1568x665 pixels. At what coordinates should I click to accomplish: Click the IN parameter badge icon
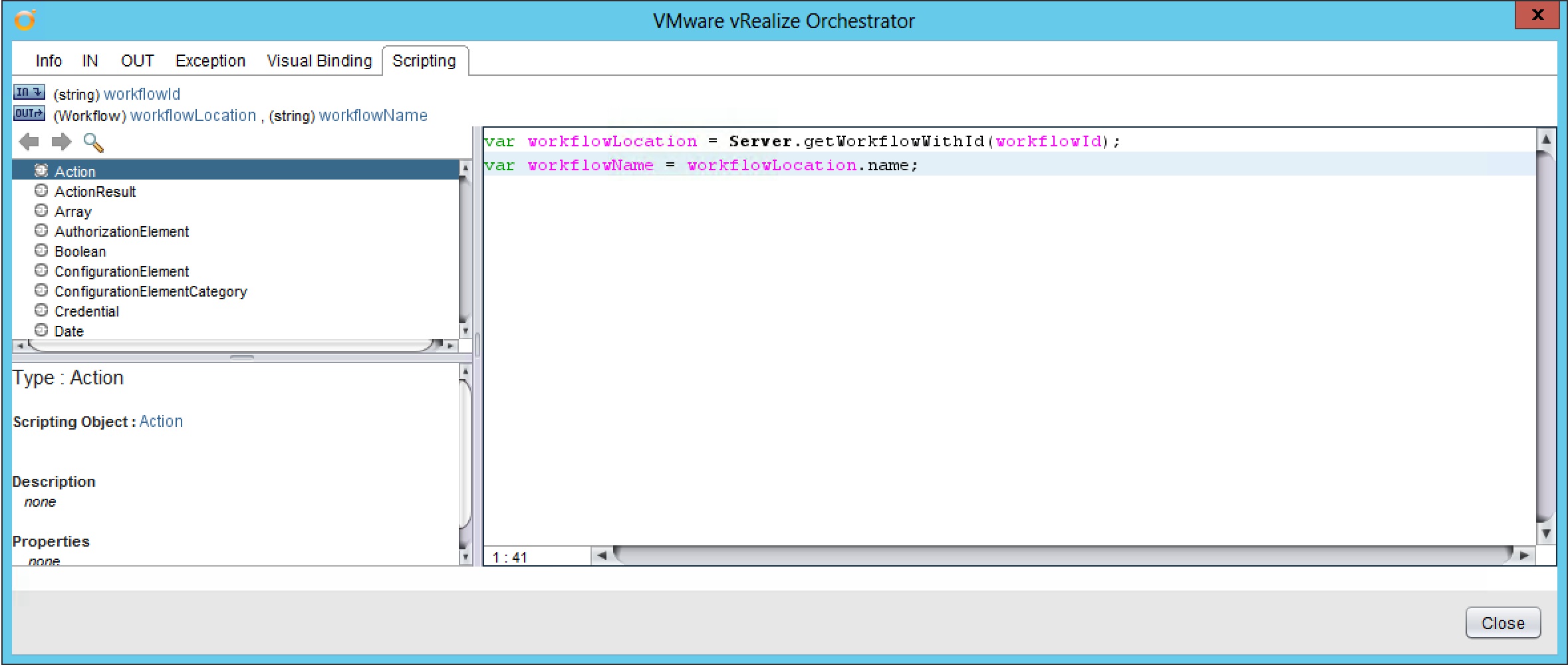[x=28, y=92]
